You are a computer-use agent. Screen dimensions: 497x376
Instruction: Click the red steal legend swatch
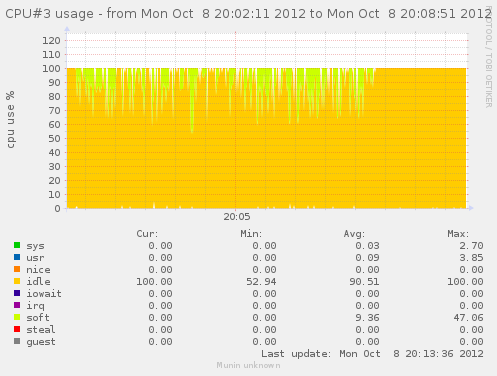(17, 329)
